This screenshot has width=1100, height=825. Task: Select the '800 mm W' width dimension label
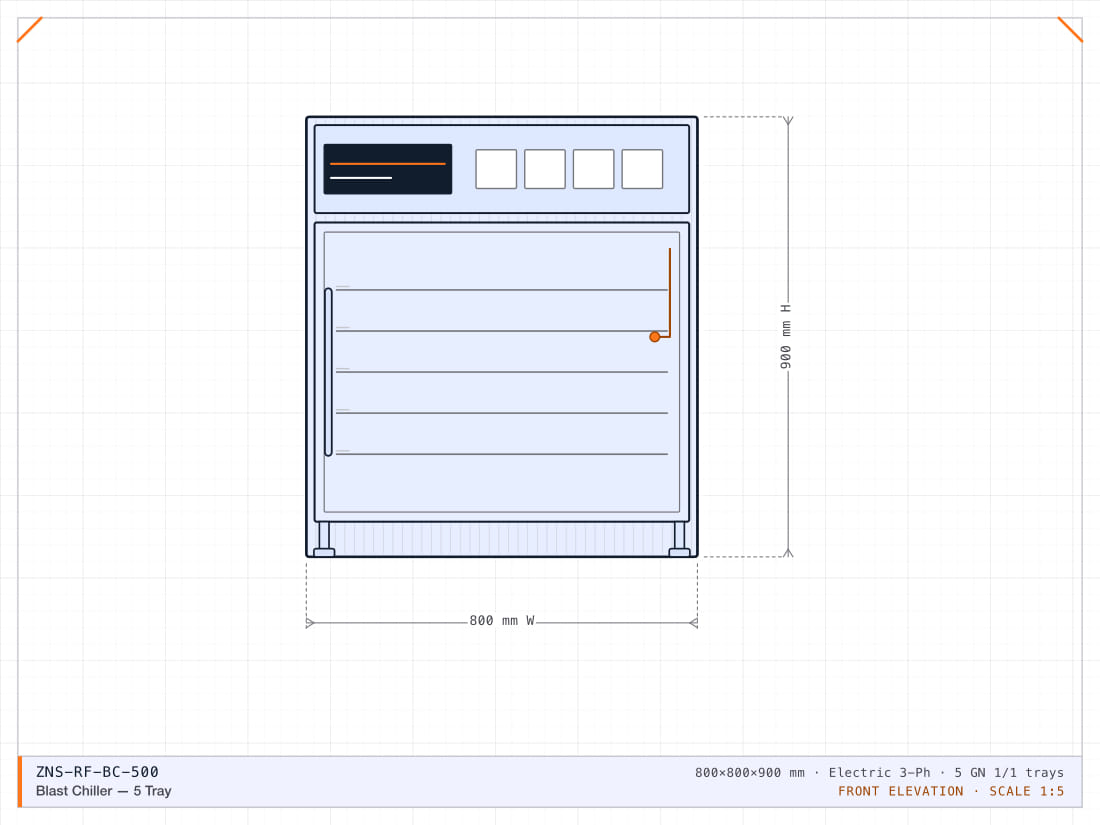(x=502, y=621)
